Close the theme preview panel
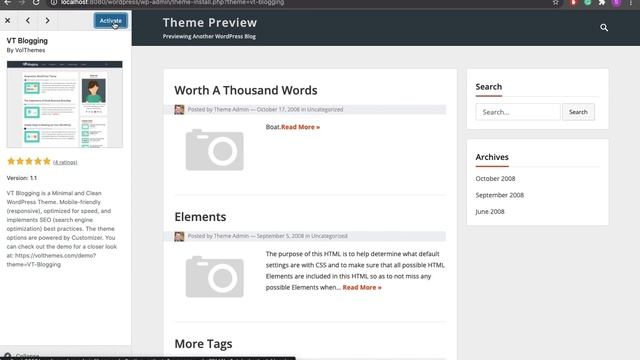 coord(8,20)
